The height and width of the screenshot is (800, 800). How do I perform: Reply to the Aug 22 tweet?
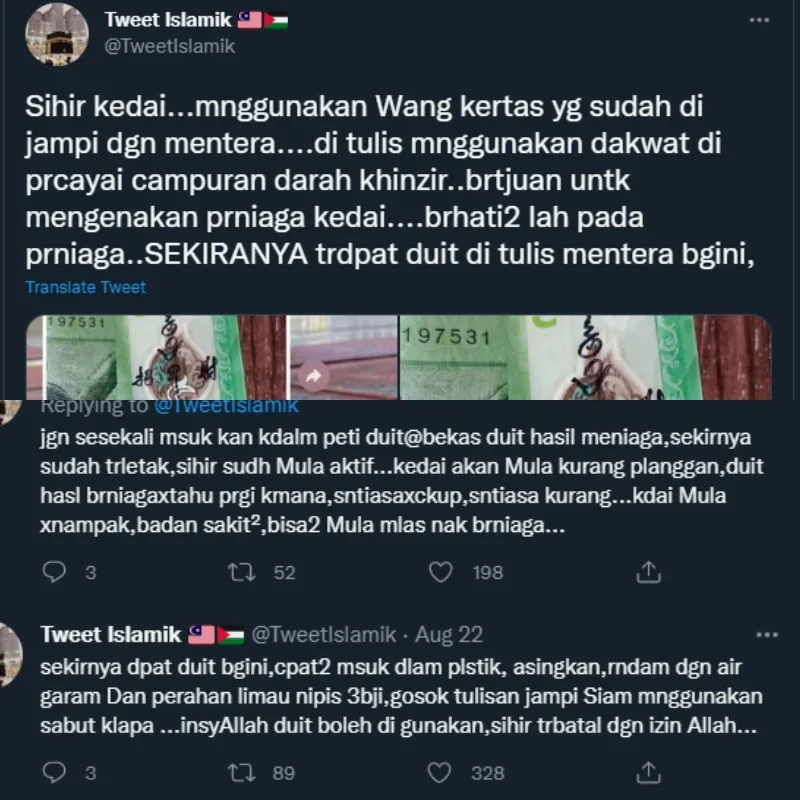click(54, 772)
